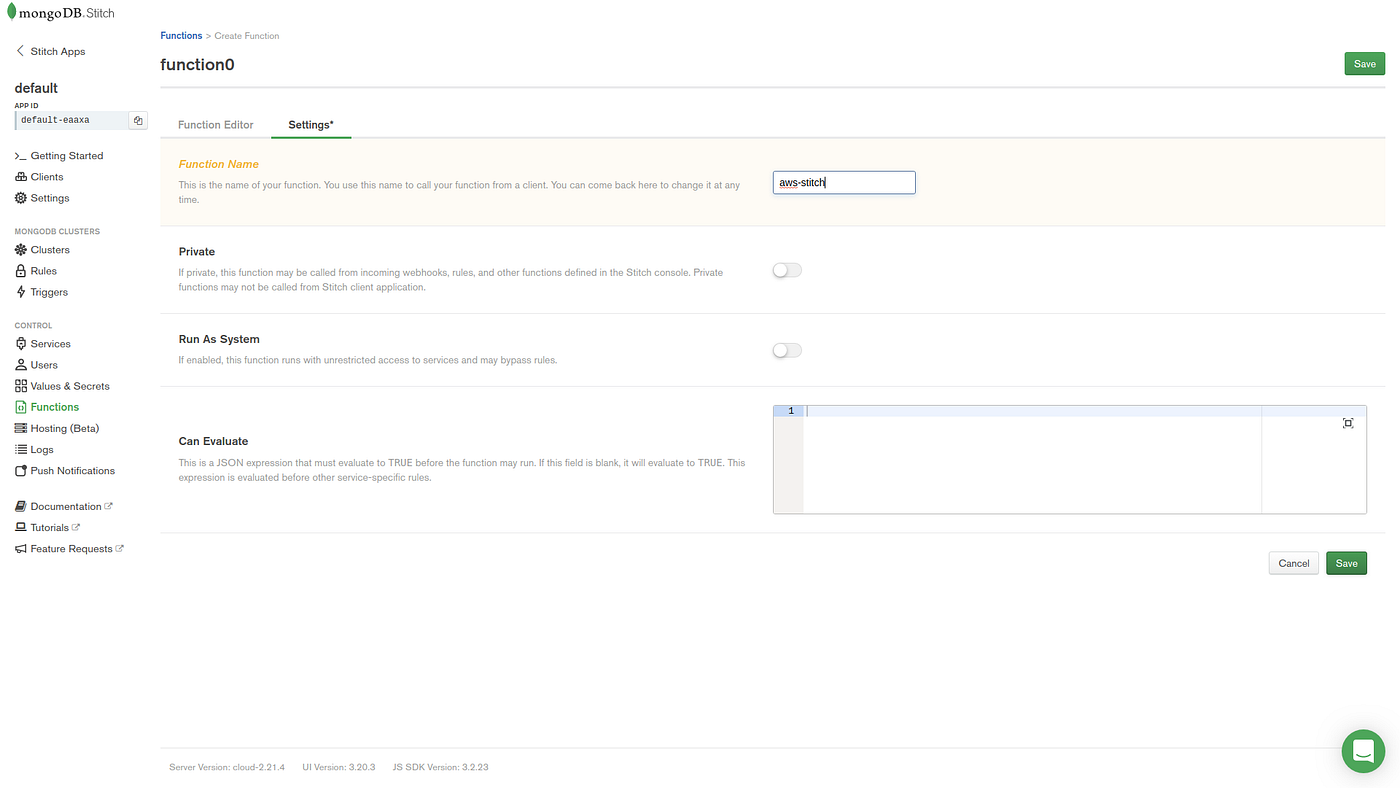Screen dimensions: 1400x788
Task: Navigate back via the Stitch Apps chevron
Action: [x=18, y=49]
